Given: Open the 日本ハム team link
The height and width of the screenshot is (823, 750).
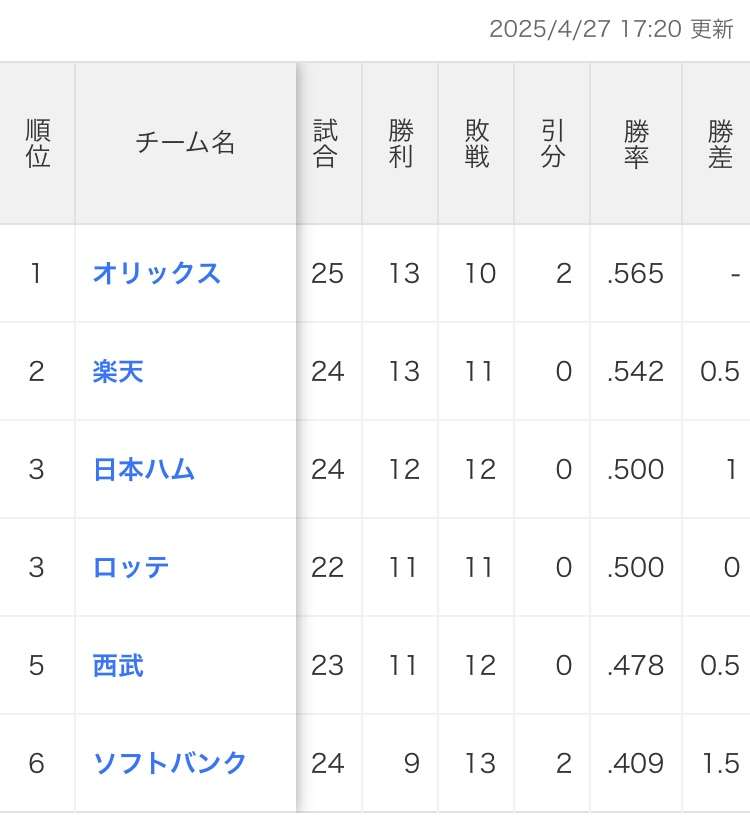Looking at the screenshot, I should 144,469.
